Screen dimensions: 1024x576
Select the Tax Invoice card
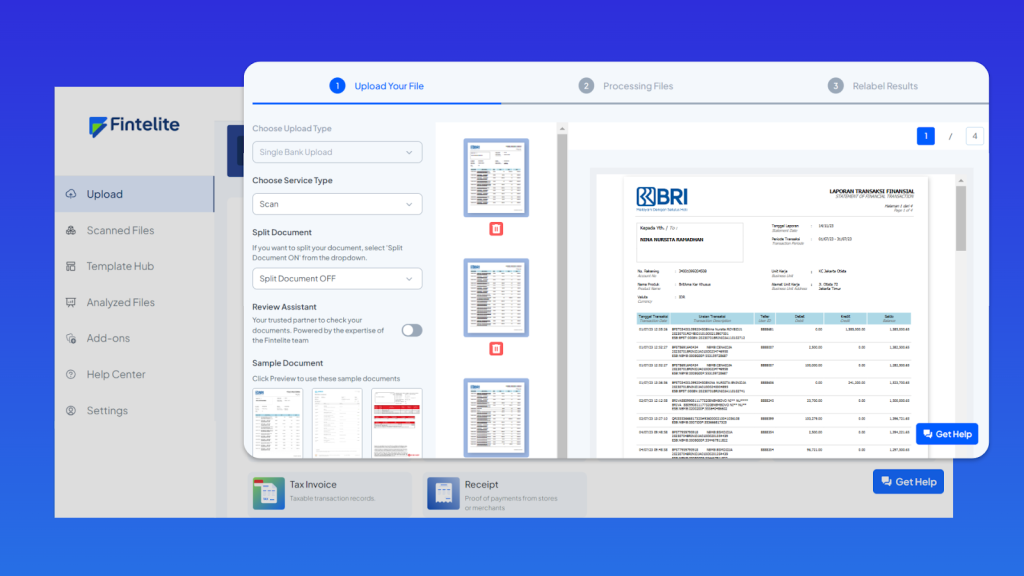pos(330,492)
